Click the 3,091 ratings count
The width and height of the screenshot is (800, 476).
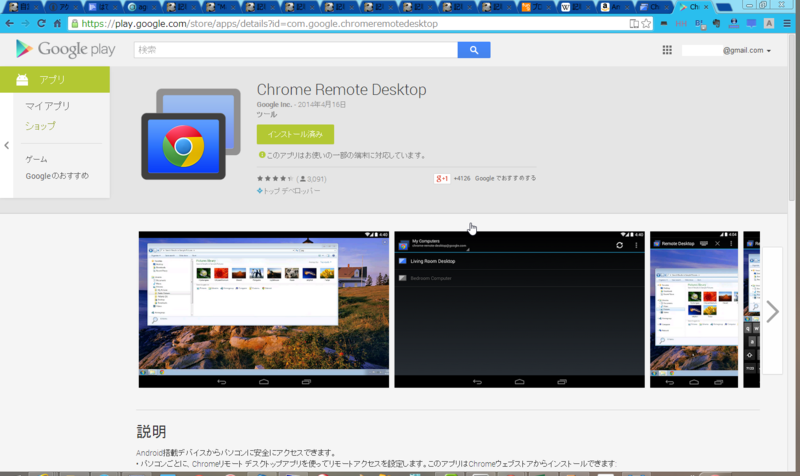[316, 179]
